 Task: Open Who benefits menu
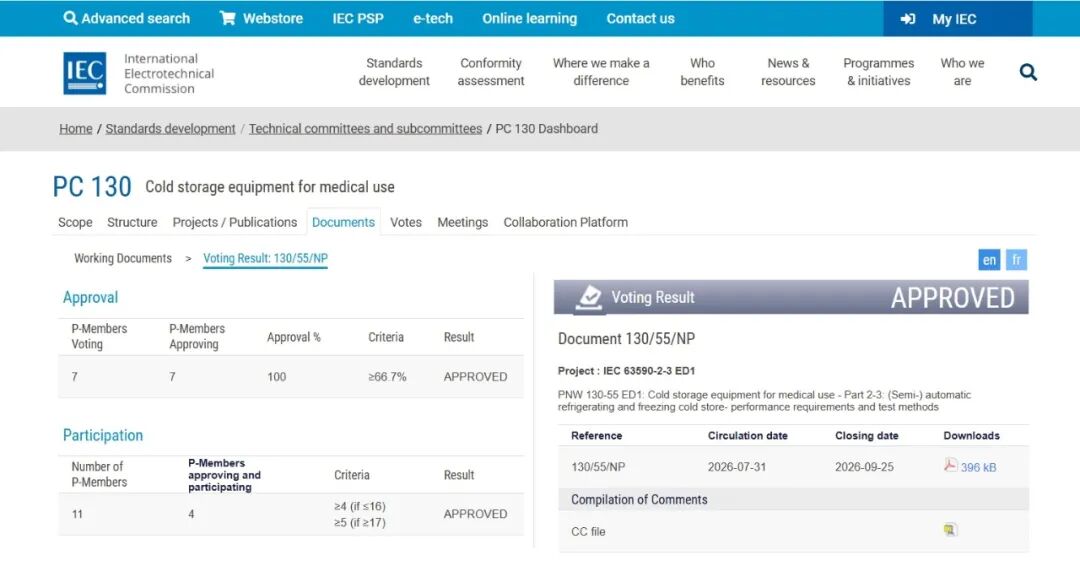[703, 72]
